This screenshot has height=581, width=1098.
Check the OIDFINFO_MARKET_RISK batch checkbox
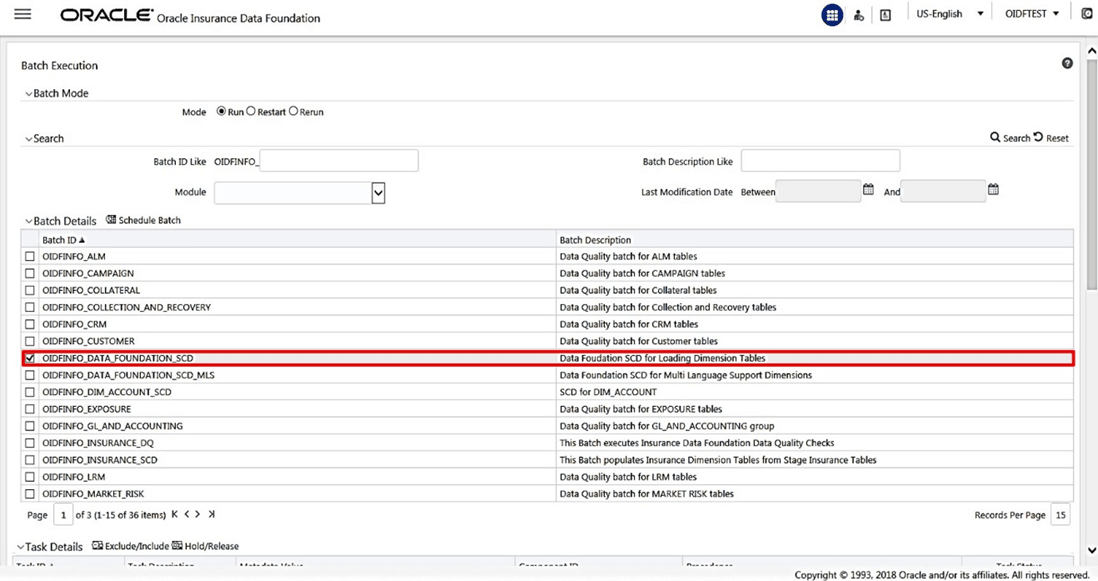[29, 494]
